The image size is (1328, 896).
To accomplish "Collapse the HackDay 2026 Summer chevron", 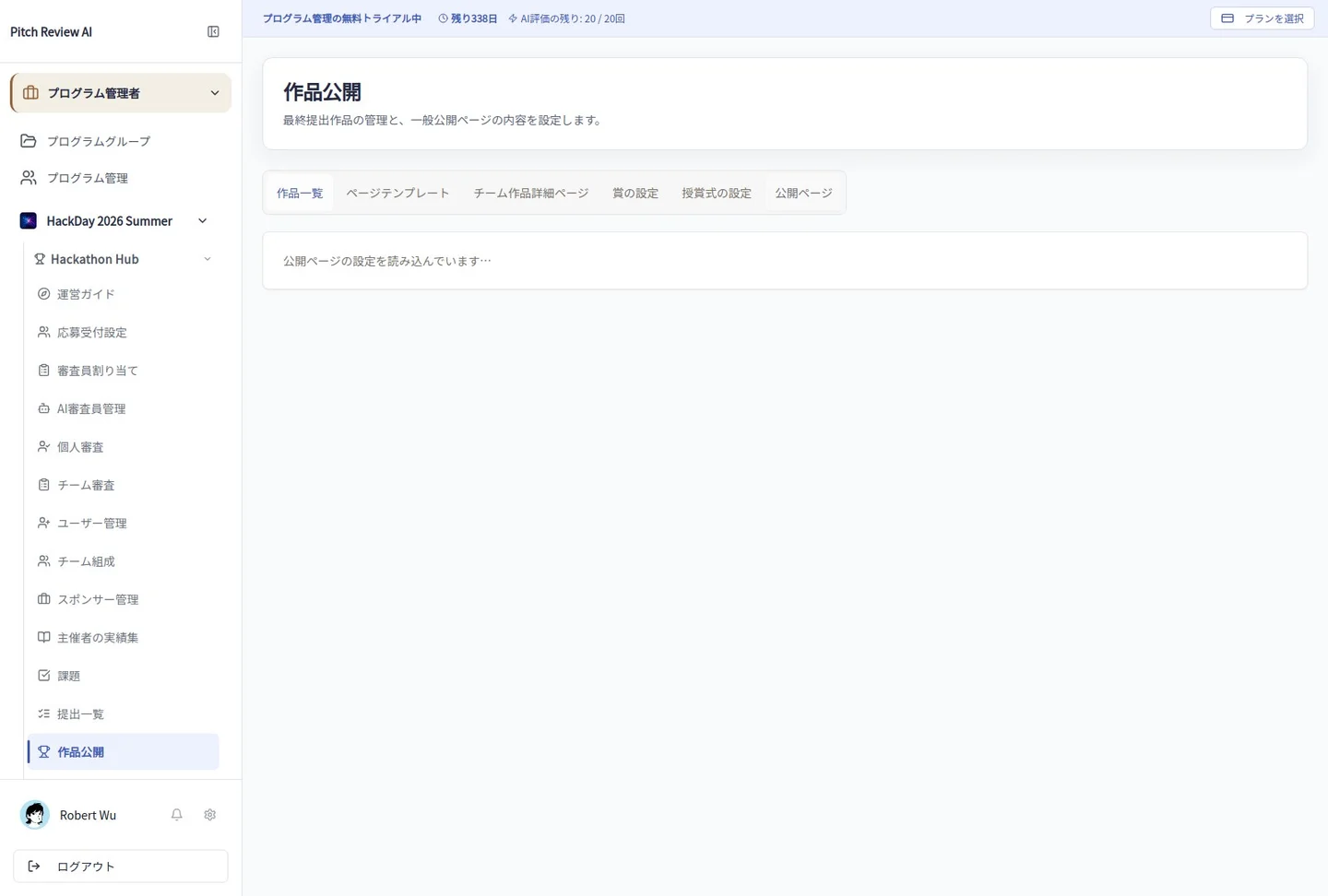I will click(203, 221).
